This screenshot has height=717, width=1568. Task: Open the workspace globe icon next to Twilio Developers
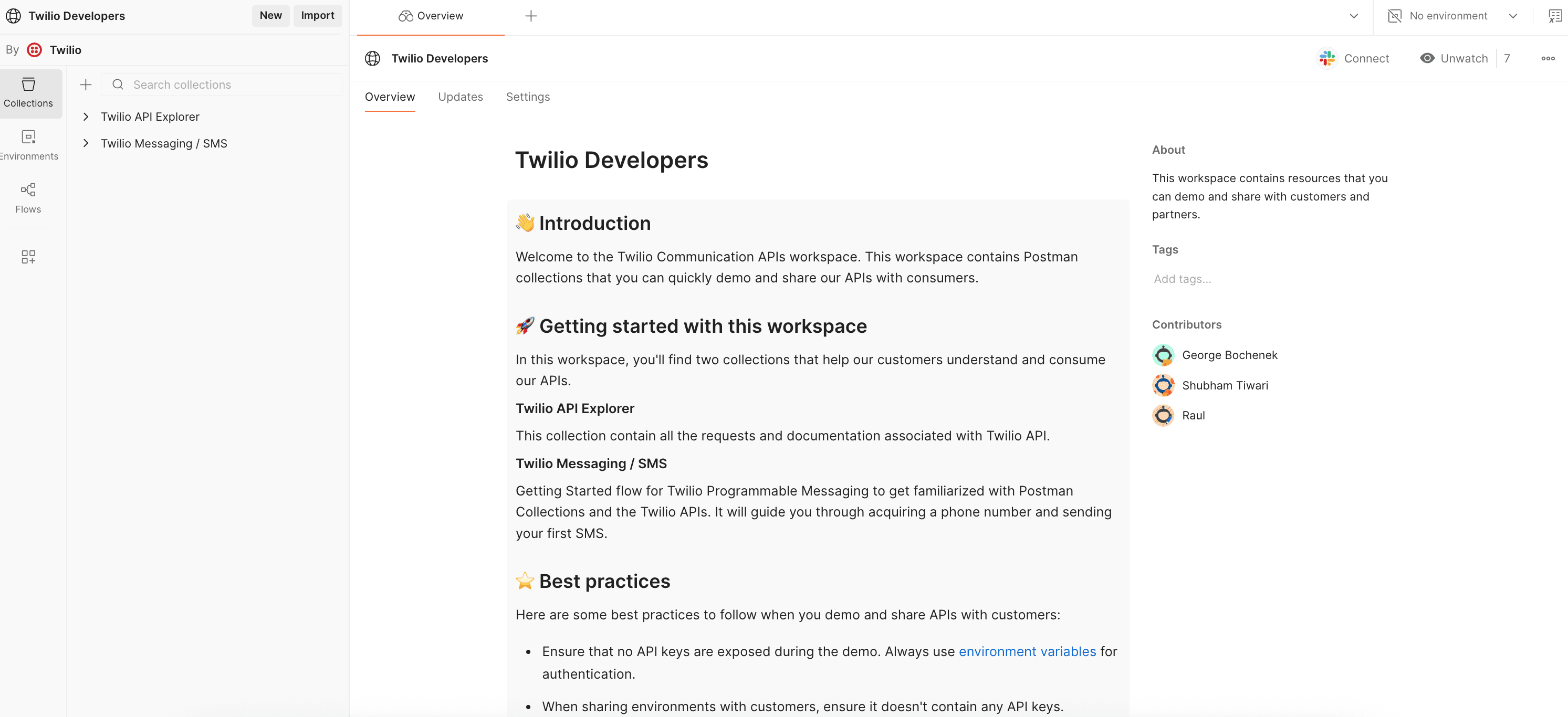372,58
